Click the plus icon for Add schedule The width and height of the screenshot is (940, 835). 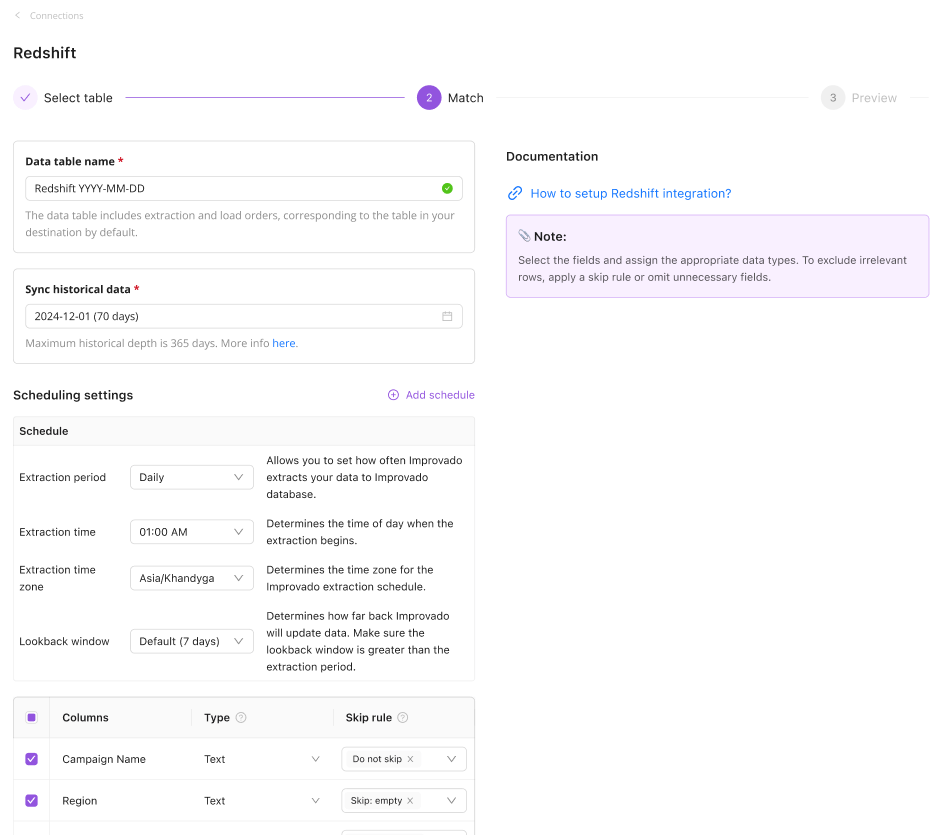coord(393,395)
